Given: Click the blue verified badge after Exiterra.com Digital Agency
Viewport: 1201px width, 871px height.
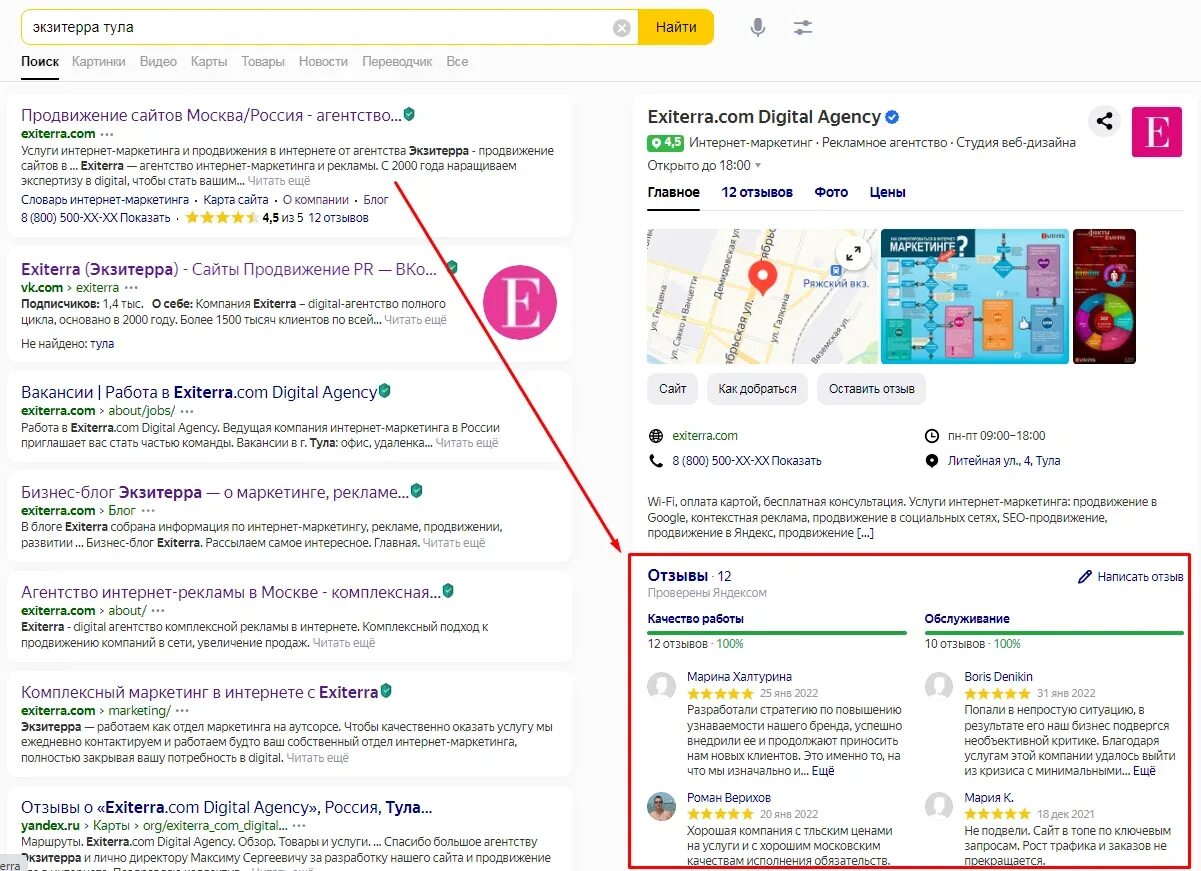Looking at the screenshot, I should click(892, 117).
